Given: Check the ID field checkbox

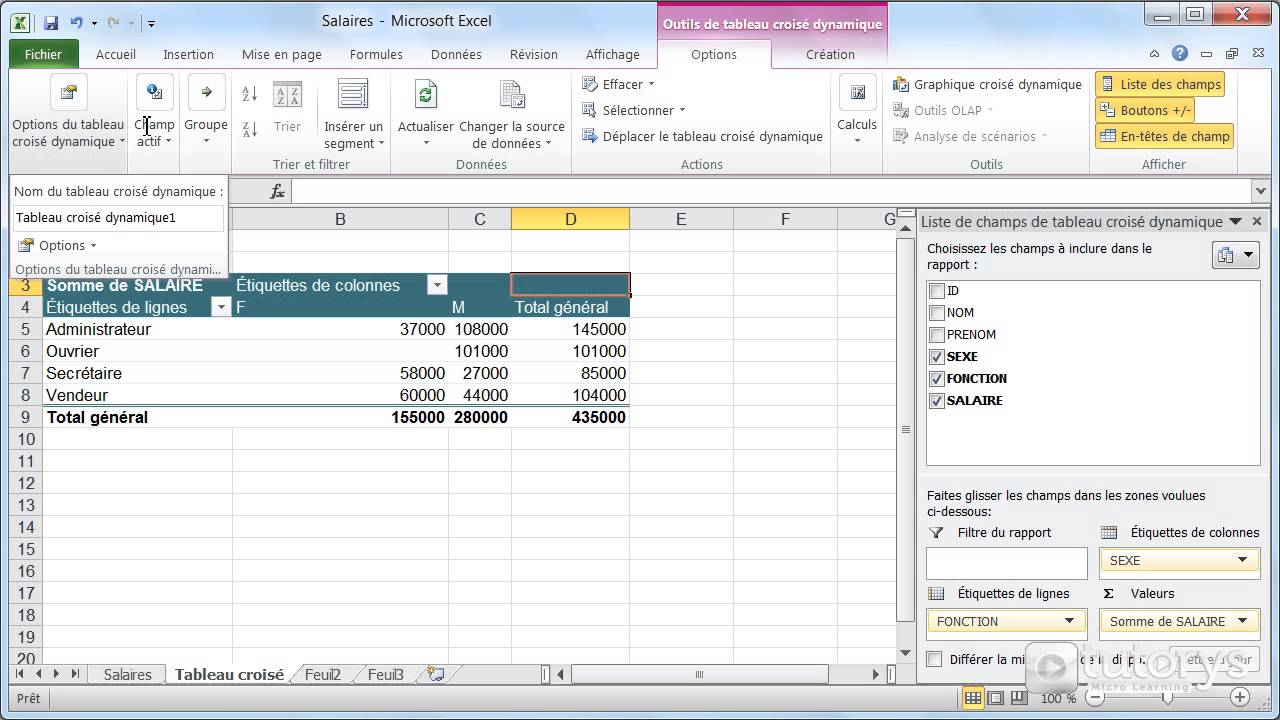Looking at the screenshot, I should 937,291.
